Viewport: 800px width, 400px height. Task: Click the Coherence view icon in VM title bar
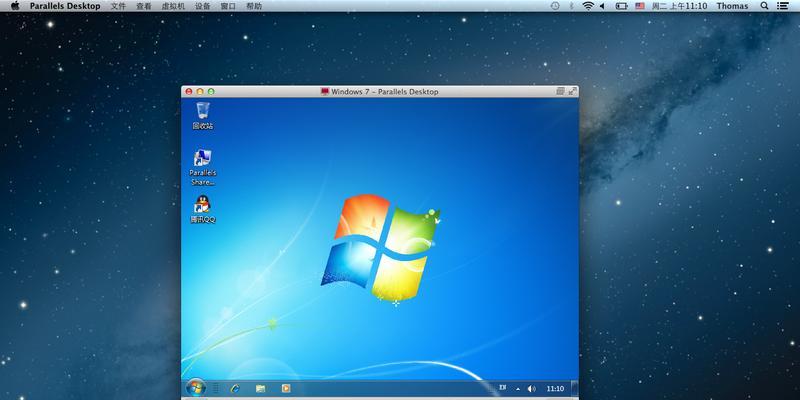560,91
